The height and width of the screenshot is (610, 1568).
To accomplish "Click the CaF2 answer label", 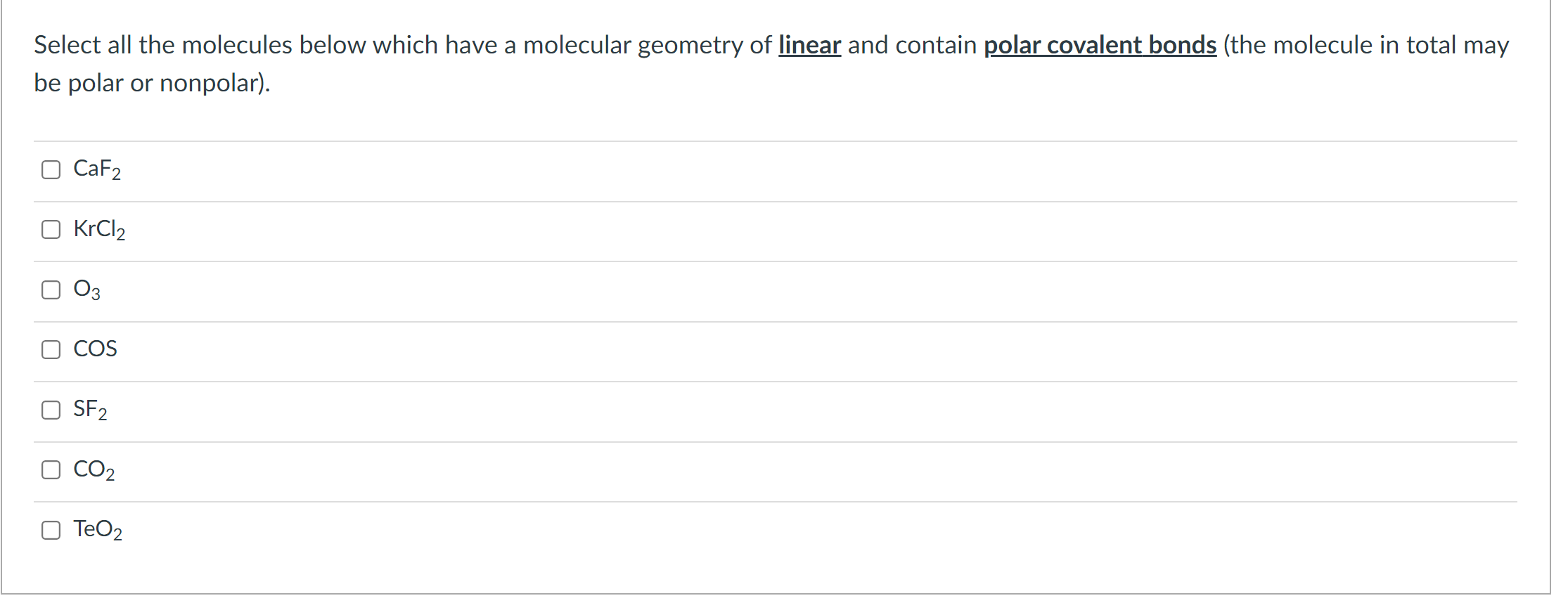I will [x=96, y=169].
